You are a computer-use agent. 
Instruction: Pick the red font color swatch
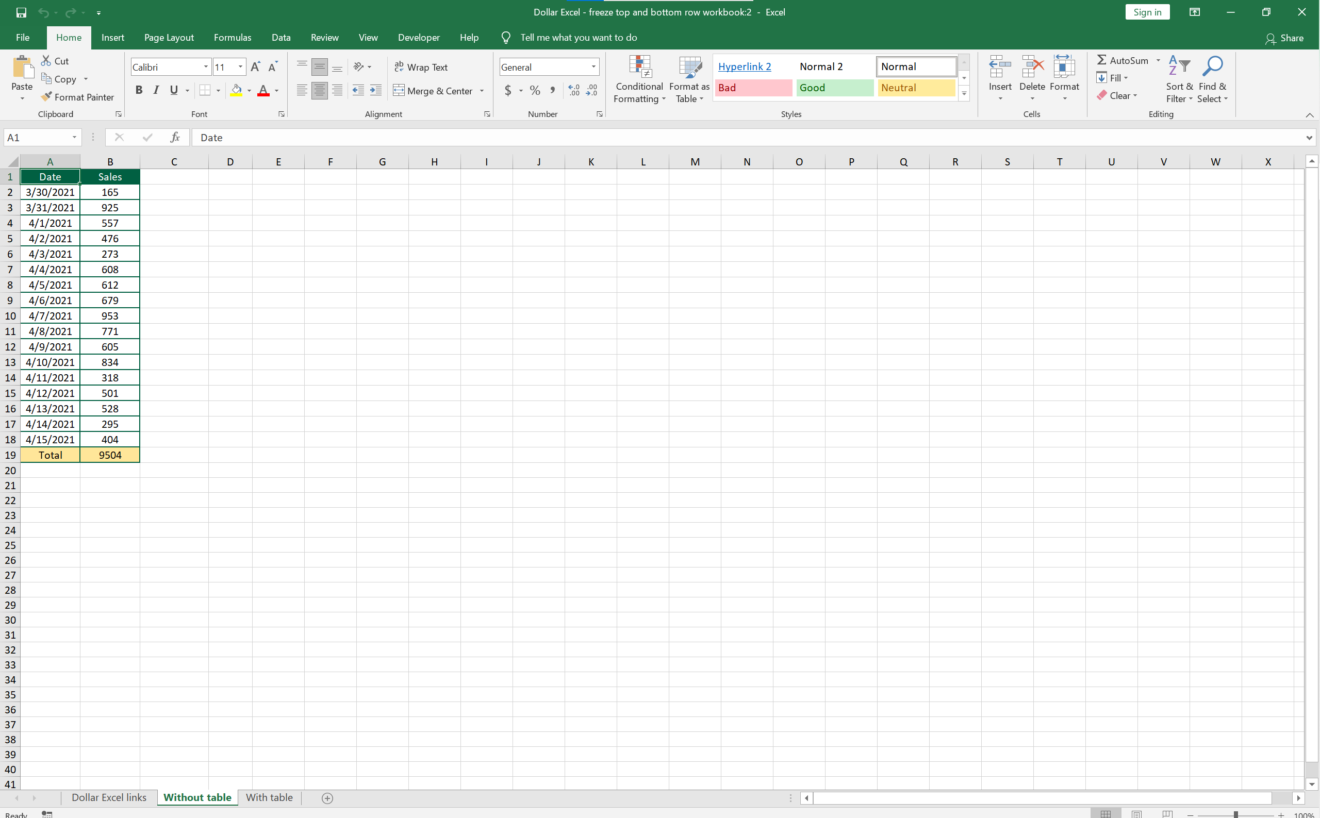[262, 89]
